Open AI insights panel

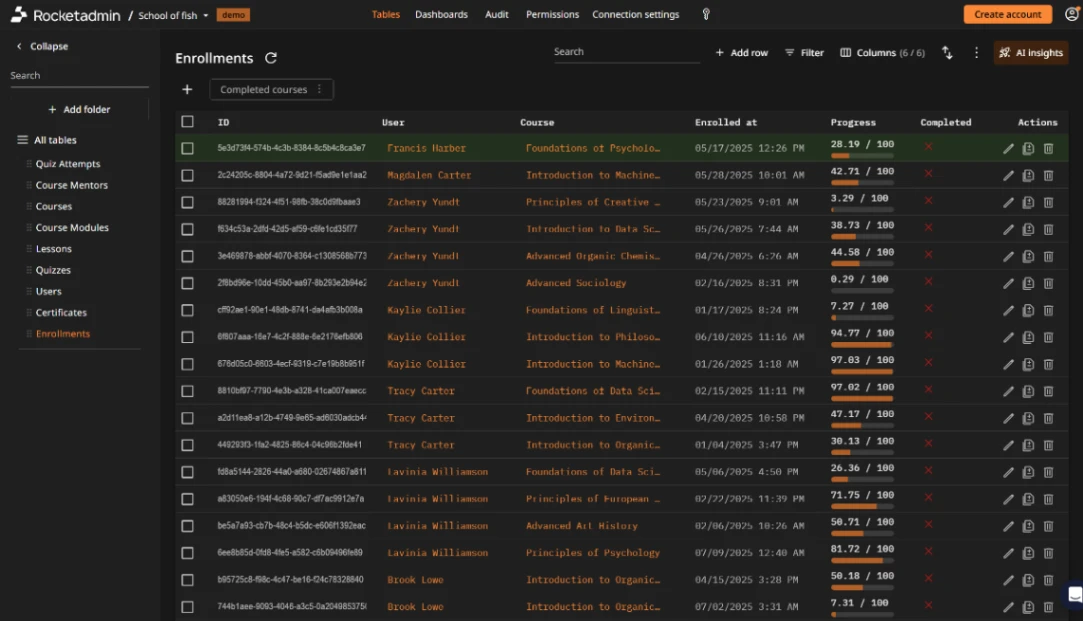coord(1031,52)
